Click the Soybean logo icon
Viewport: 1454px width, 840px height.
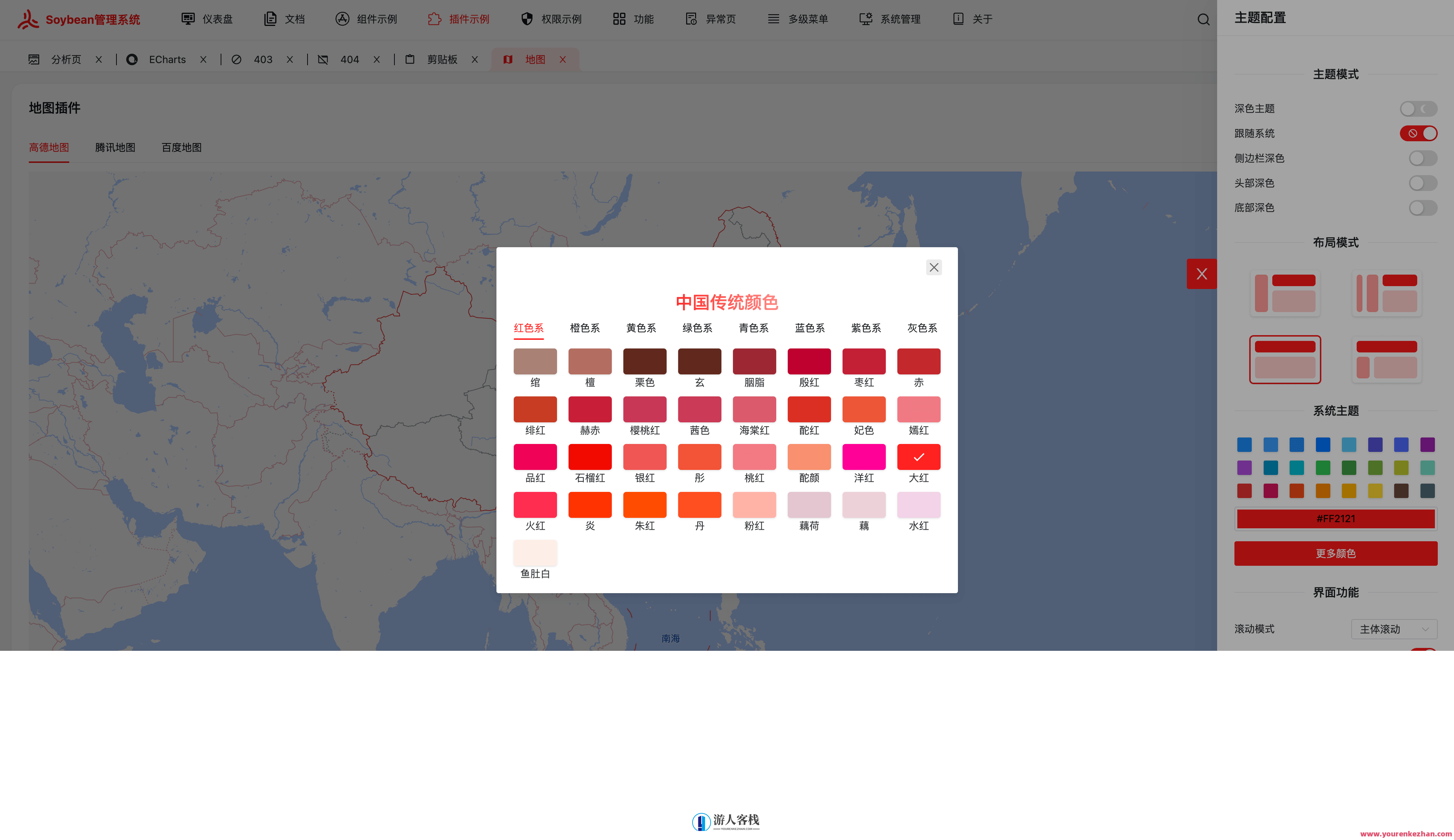tap(28, 19)
